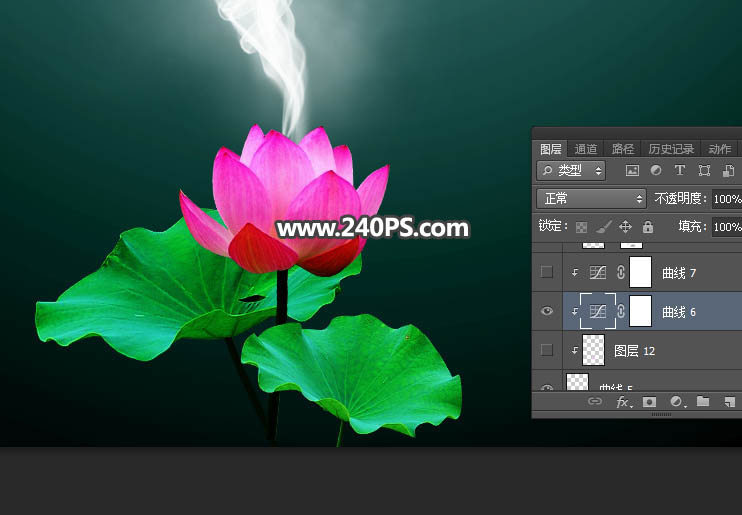Viewport: 742px width, 515px height.
Task: Open the 正常 blend mode dropdown
Action: point(591,198)
